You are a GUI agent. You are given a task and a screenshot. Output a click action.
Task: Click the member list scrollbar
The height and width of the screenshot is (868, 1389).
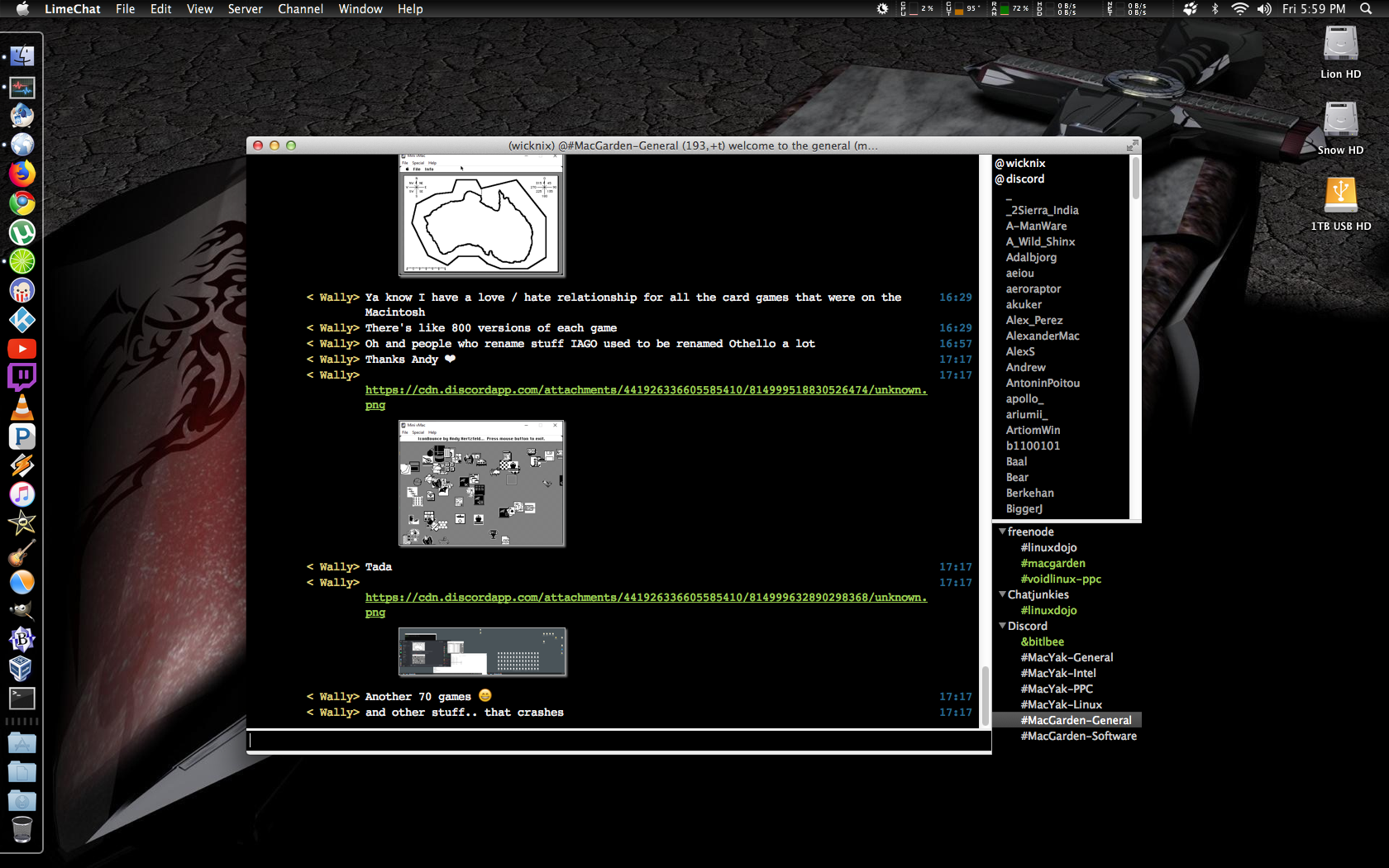1135,178
